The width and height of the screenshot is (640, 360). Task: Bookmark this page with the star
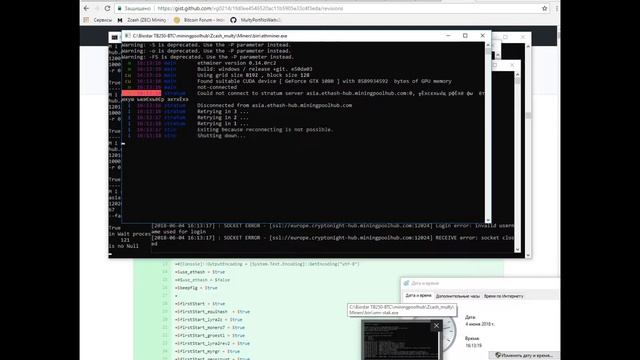544,8
